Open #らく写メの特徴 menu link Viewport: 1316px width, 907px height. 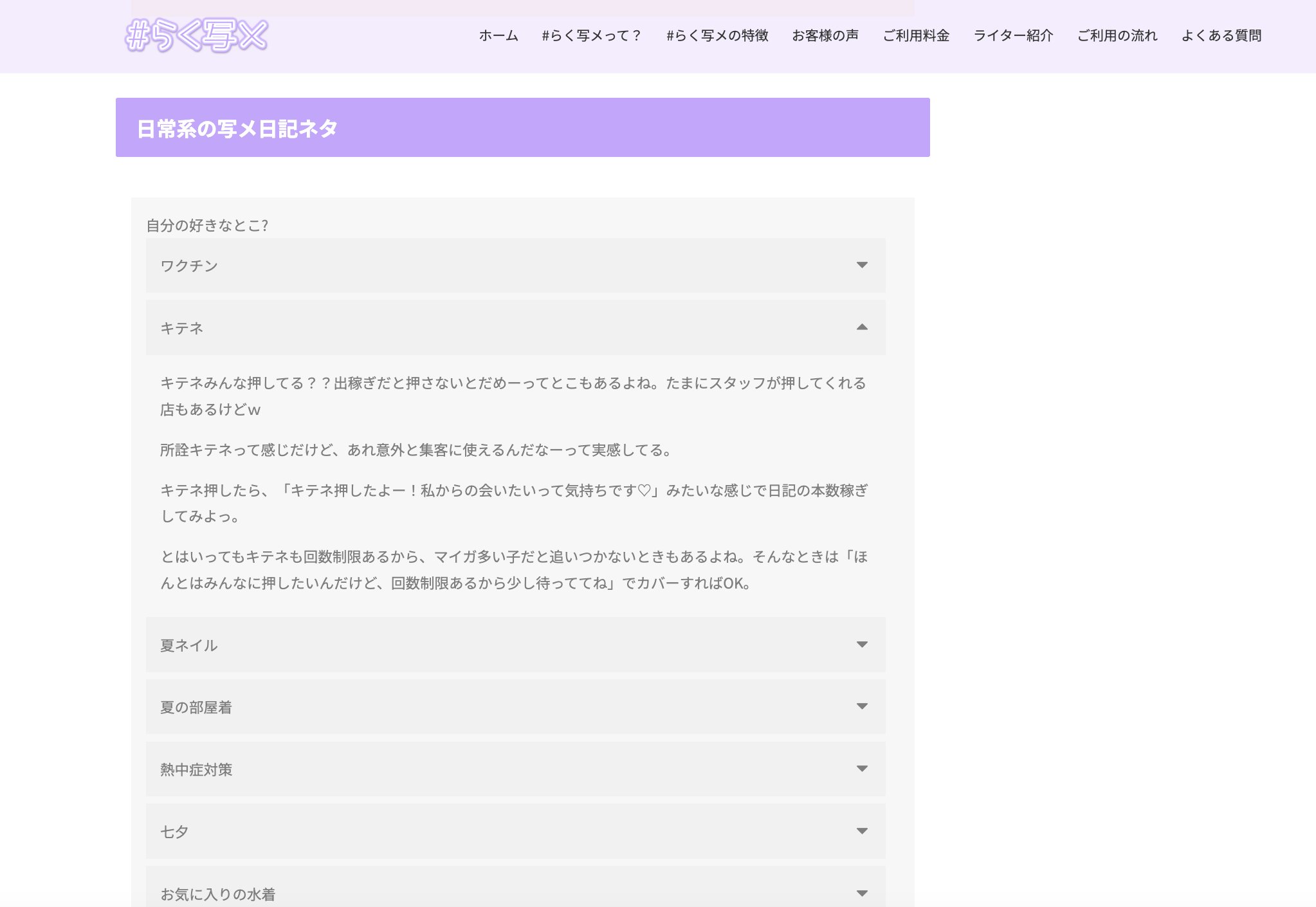pyautogui.click(x=717, y=35)
